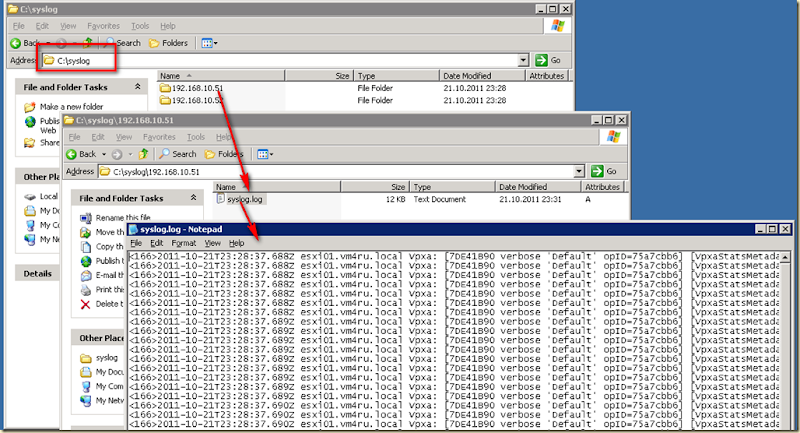
Task: Click Copy this file task icon
Action: coord(85,247)
